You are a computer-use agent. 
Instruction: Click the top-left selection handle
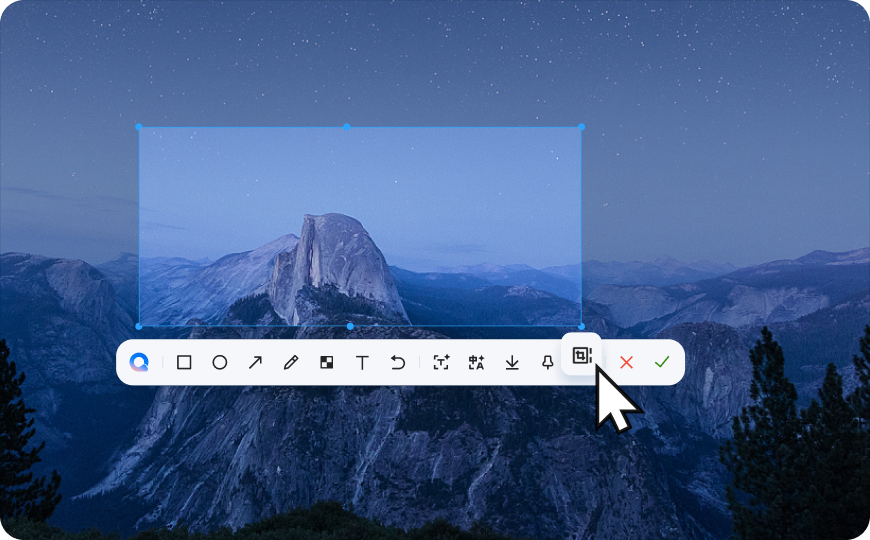139,127
